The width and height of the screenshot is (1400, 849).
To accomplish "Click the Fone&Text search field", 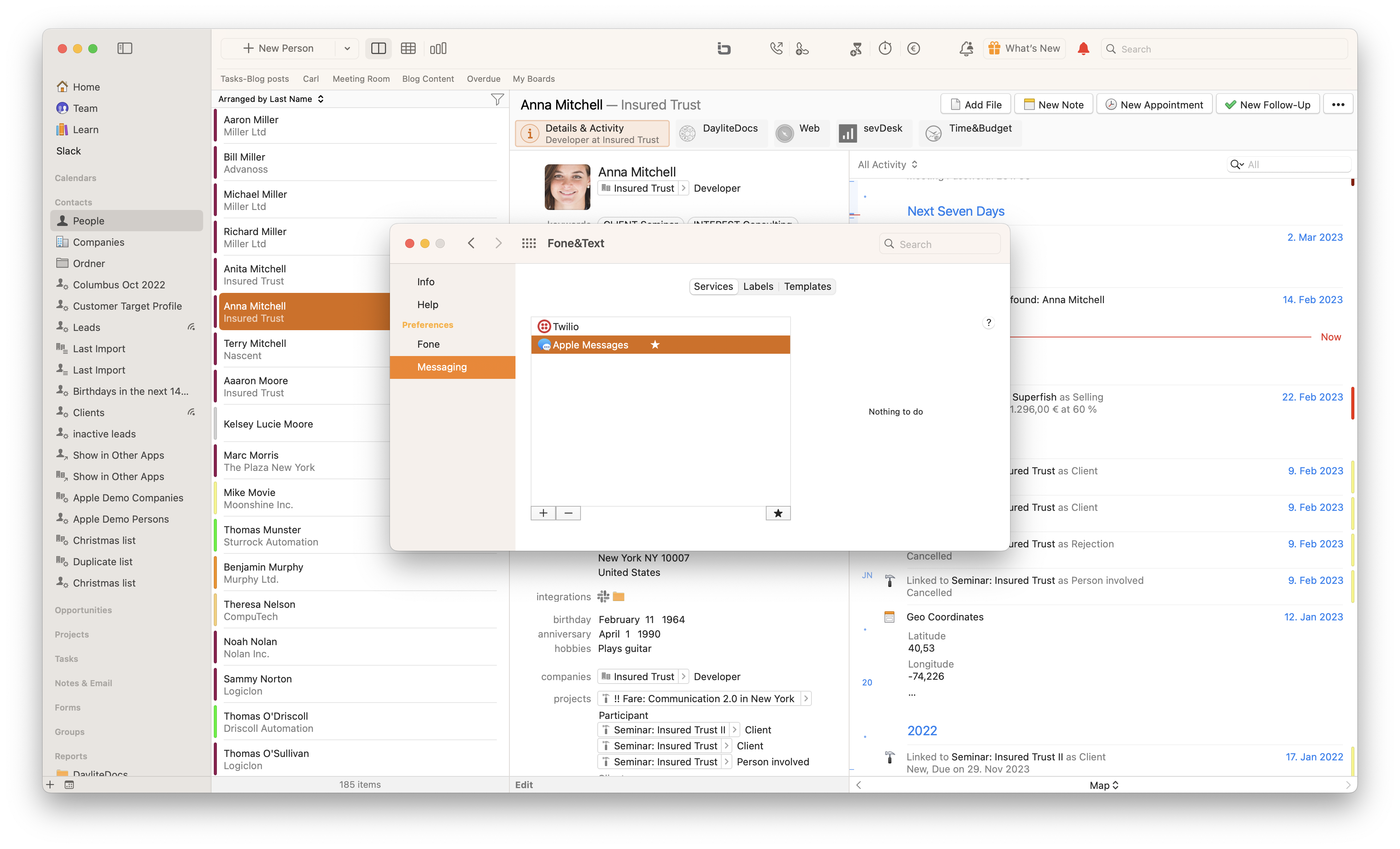I will point(940,244).
